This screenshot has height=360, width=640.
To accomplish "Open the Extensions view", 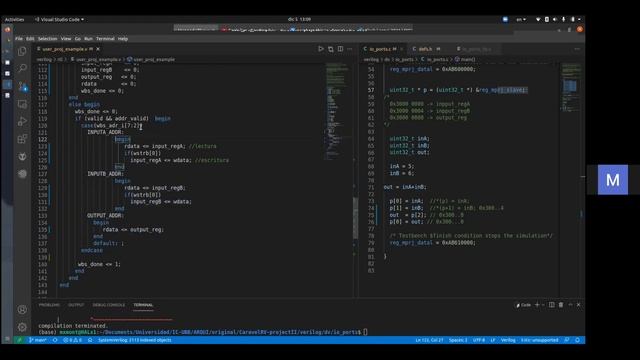I will click(x=22, y=139).
